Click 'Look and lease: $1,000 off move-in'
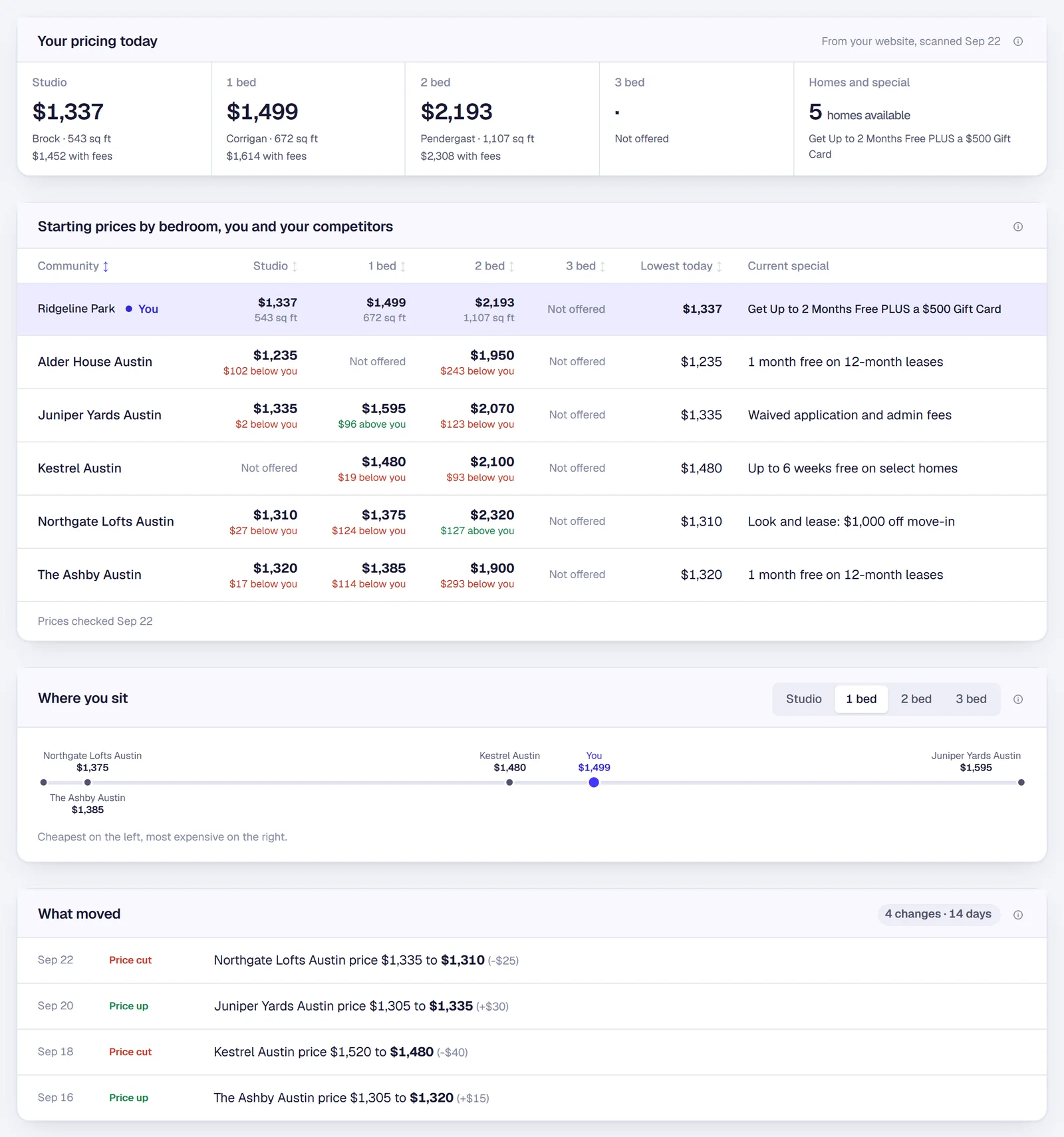 coord(851,522)
